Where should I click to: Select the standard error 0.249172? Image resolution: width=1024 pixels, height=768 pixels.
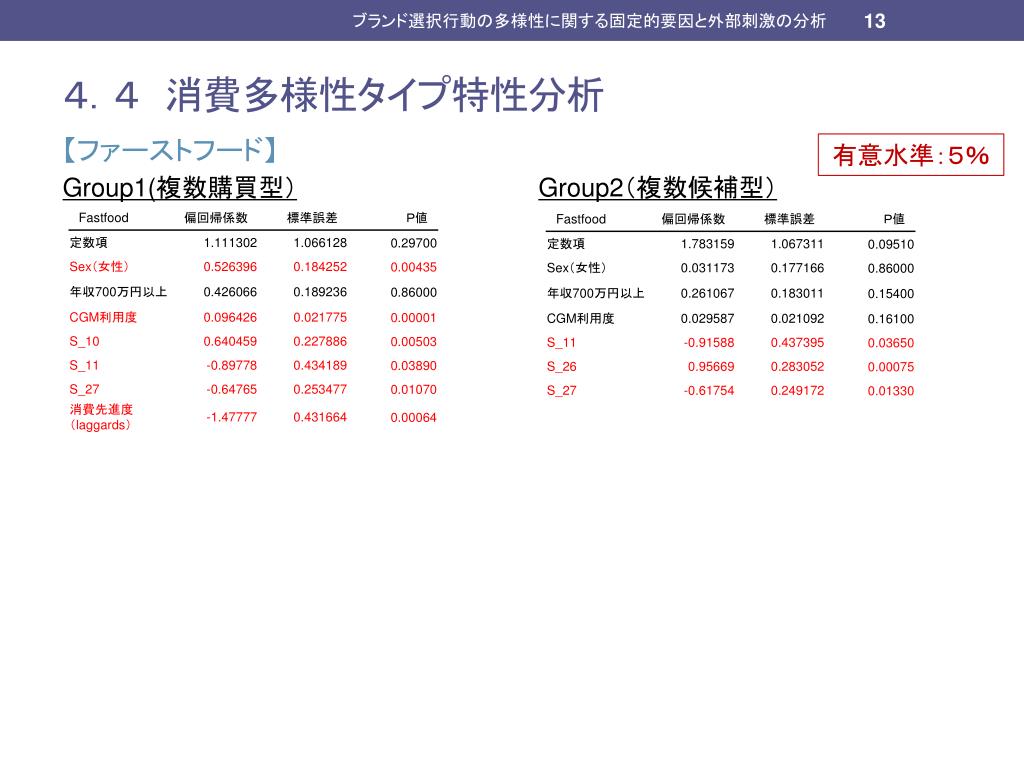click(797, 391)
